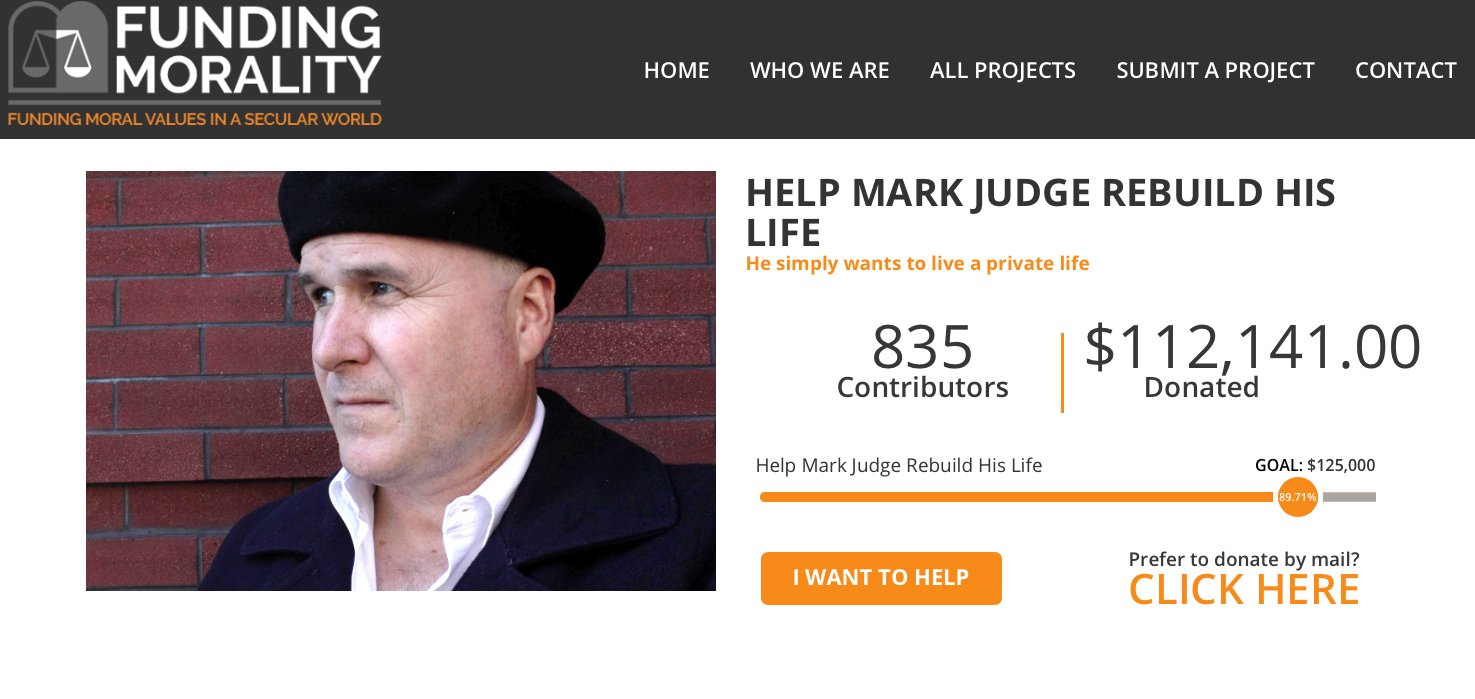The height and width of the screenshot is (699, 1475).
Task: Open the CONTACT page
Action: pos(1405,70)
